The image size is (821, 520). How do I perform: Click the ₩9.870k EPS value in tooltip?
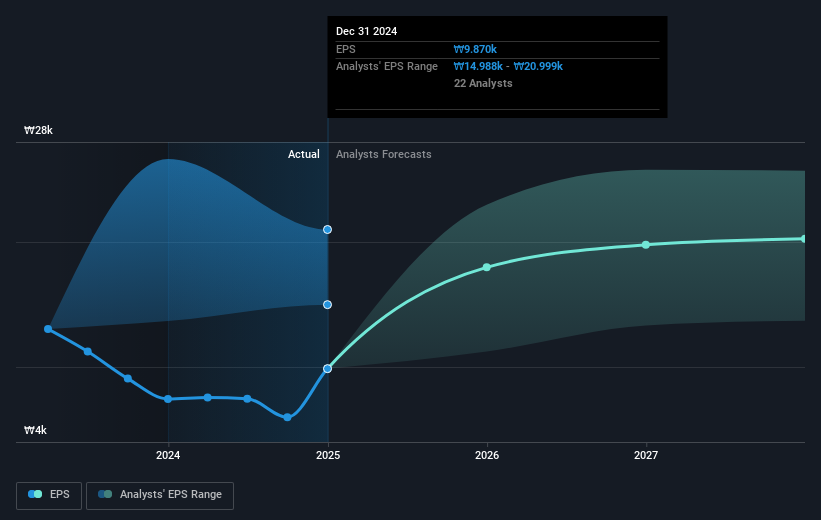475,49
